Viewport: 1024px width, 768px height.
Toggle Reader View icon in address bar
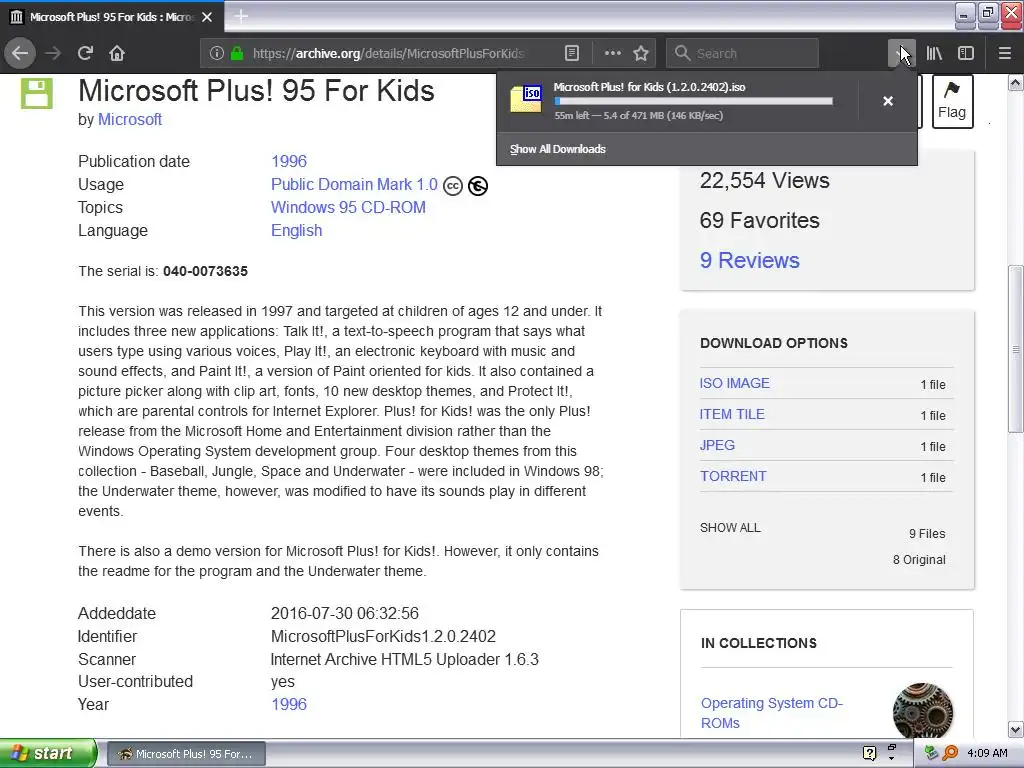tap(571, 53)
